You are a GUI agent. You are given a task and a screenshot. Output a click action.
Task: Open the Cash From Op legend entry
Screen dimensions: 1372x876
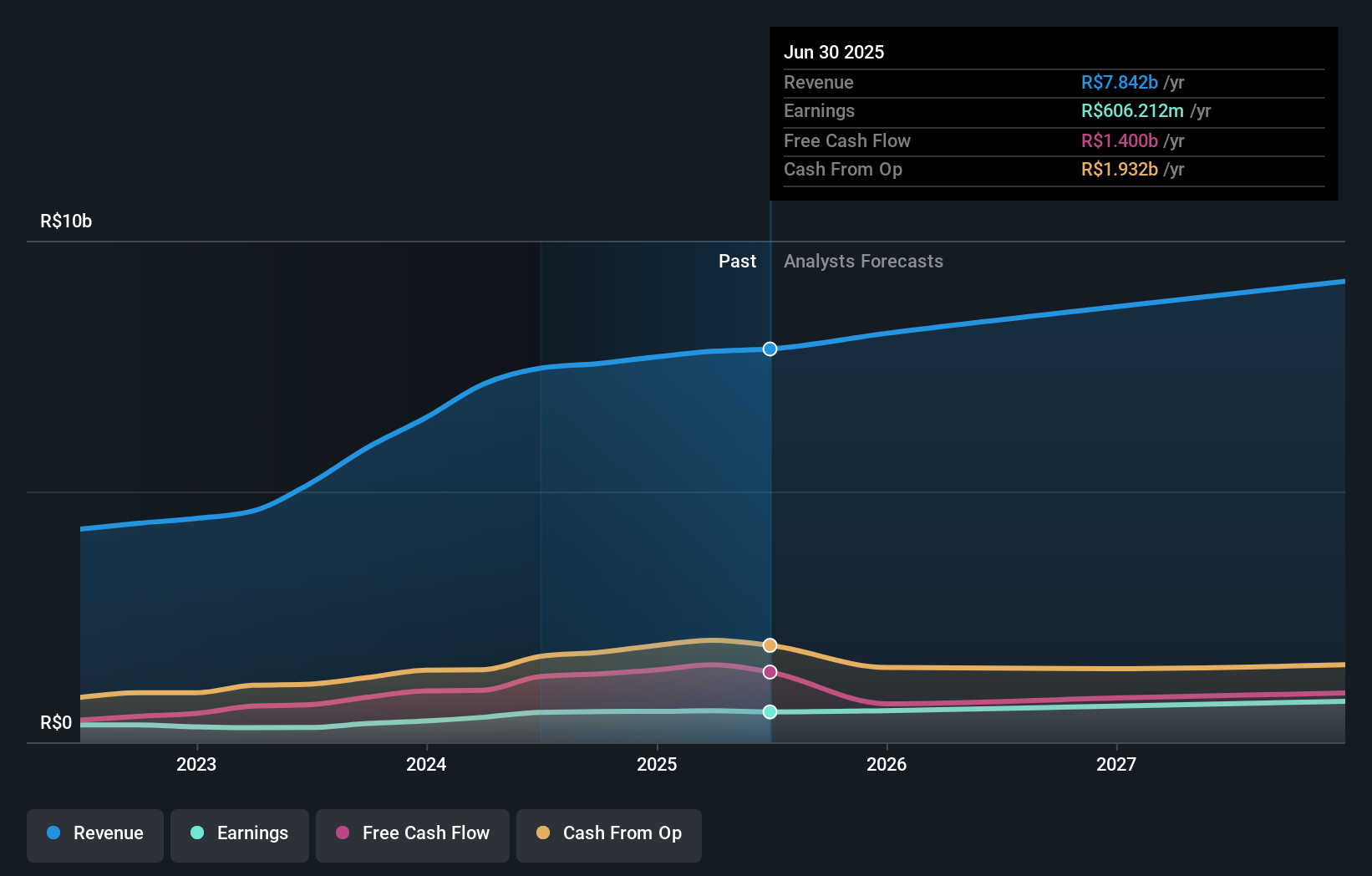tap(608, 835)
